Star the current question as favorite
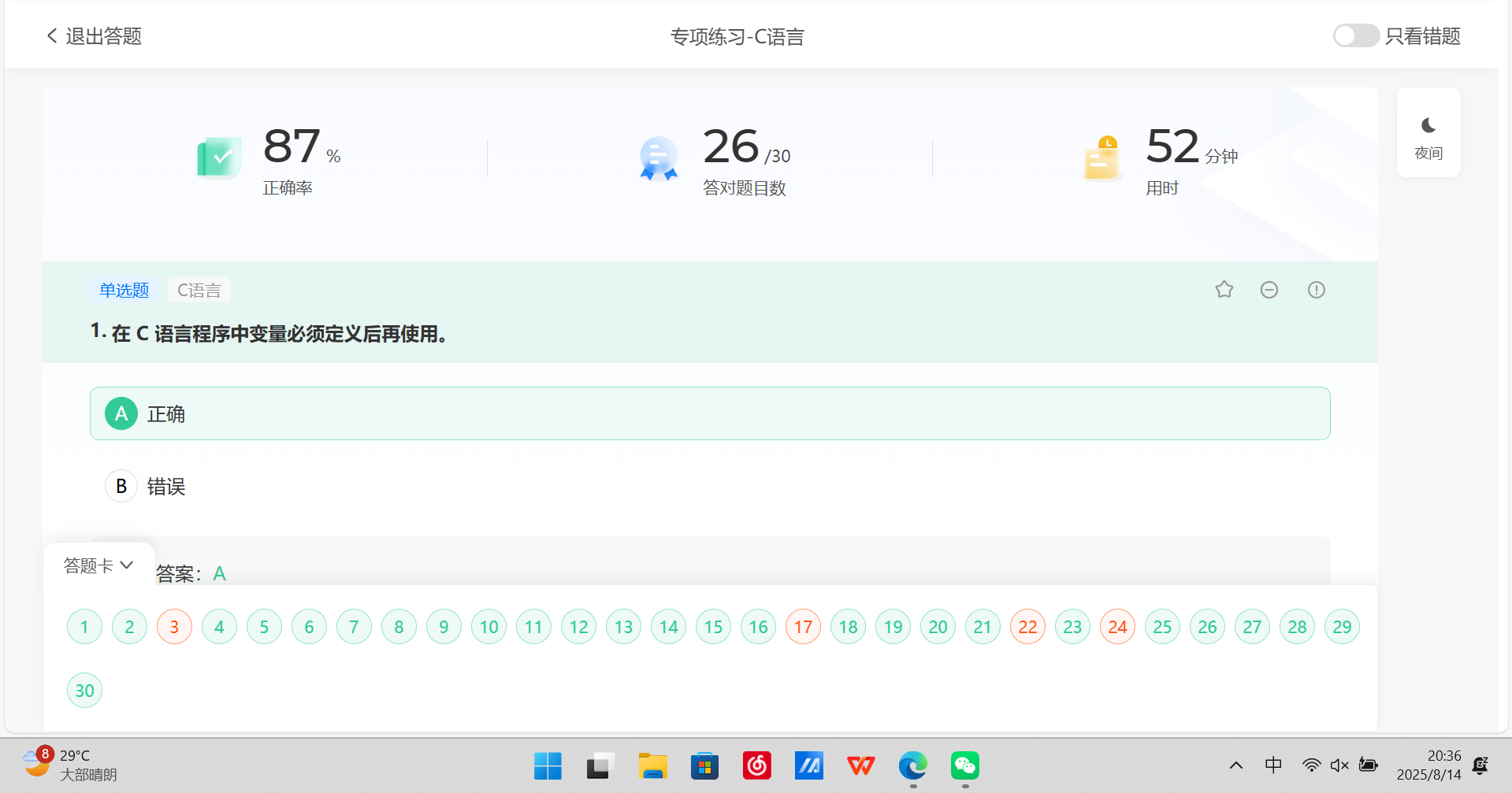1512x793 pixels. [1224, 289]
